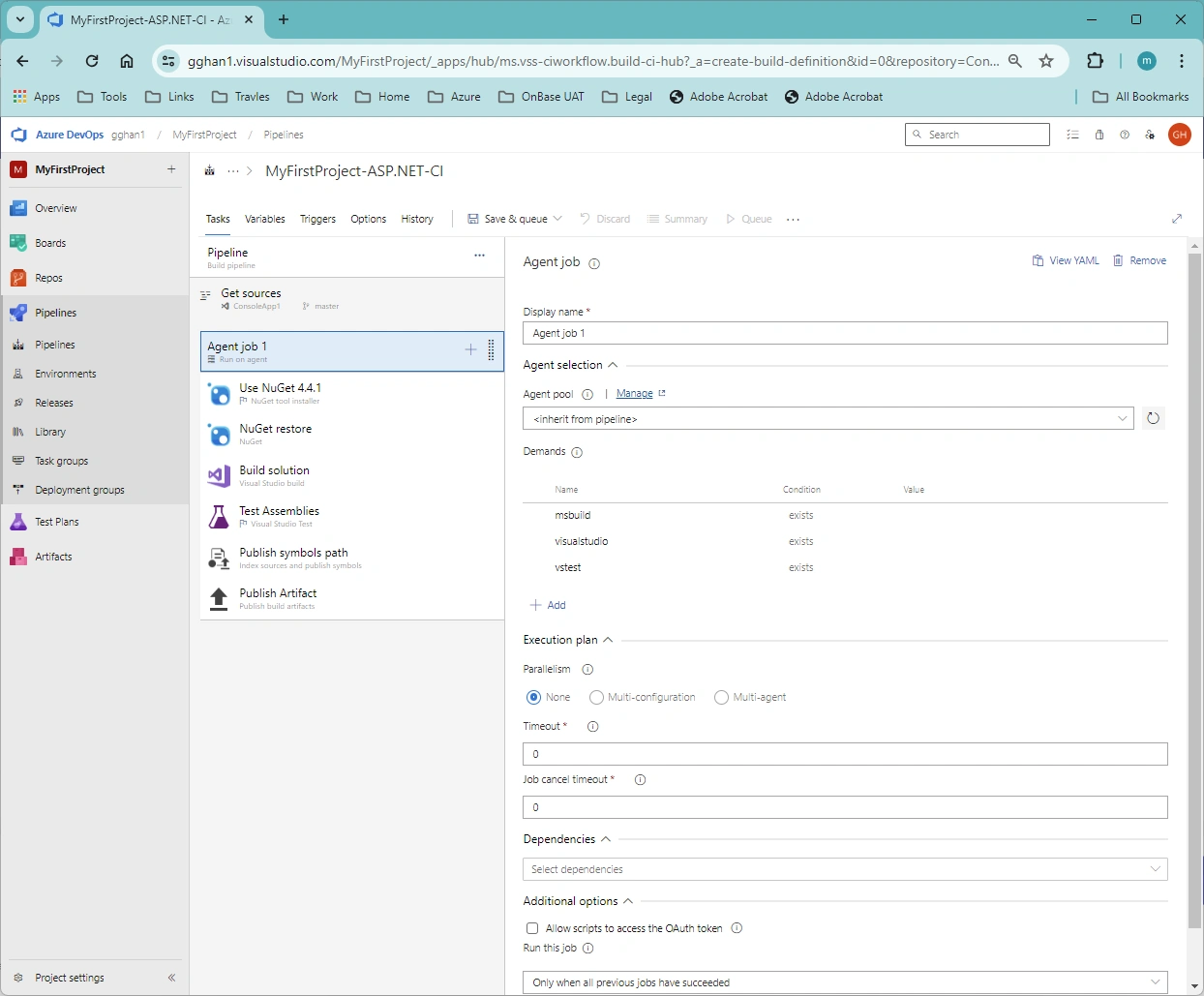Image resolution: width=1204 pixels, height=996 pixels.
Task: Open the work items list icon in header
Action: 1072,135
